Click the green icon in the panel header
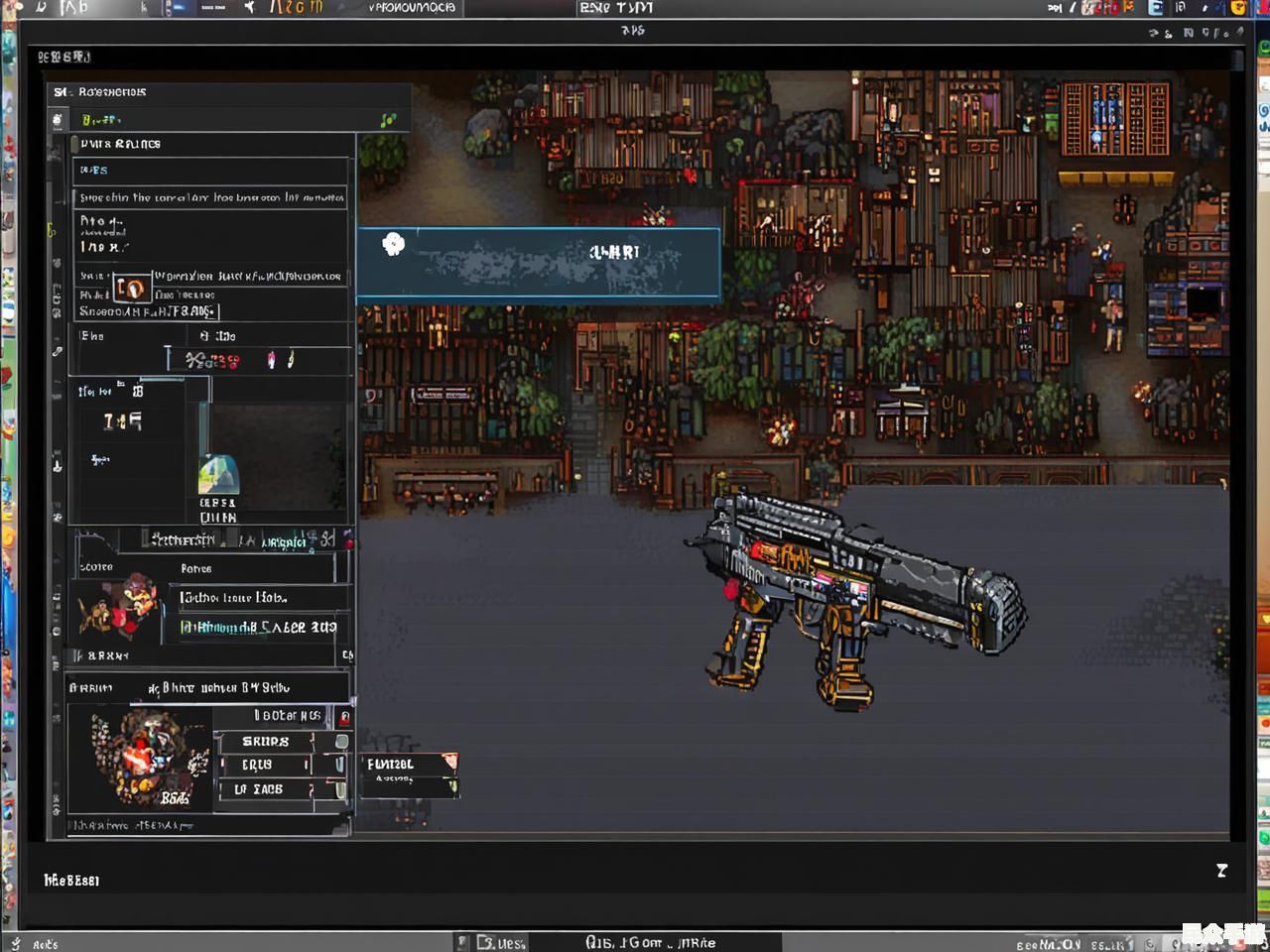 coord(388,120)
